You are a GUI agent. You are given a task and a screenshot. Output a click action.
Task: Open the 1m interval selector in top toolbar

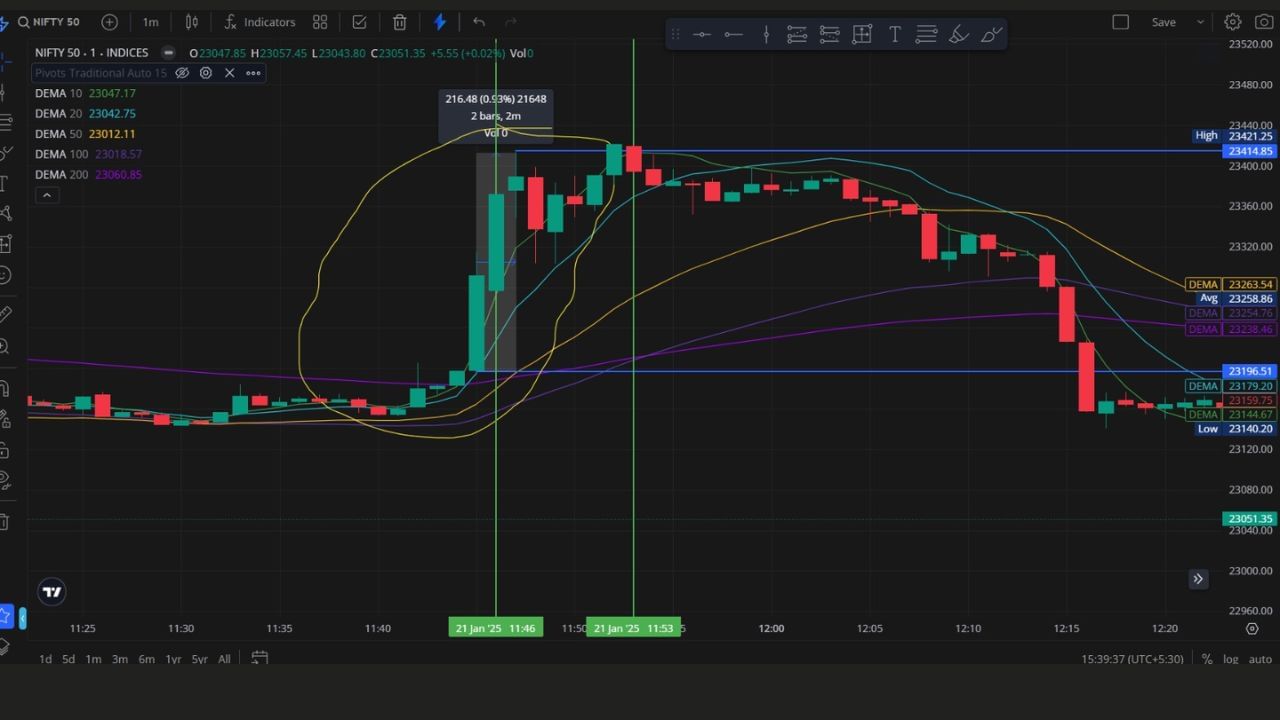pos(150,22)
